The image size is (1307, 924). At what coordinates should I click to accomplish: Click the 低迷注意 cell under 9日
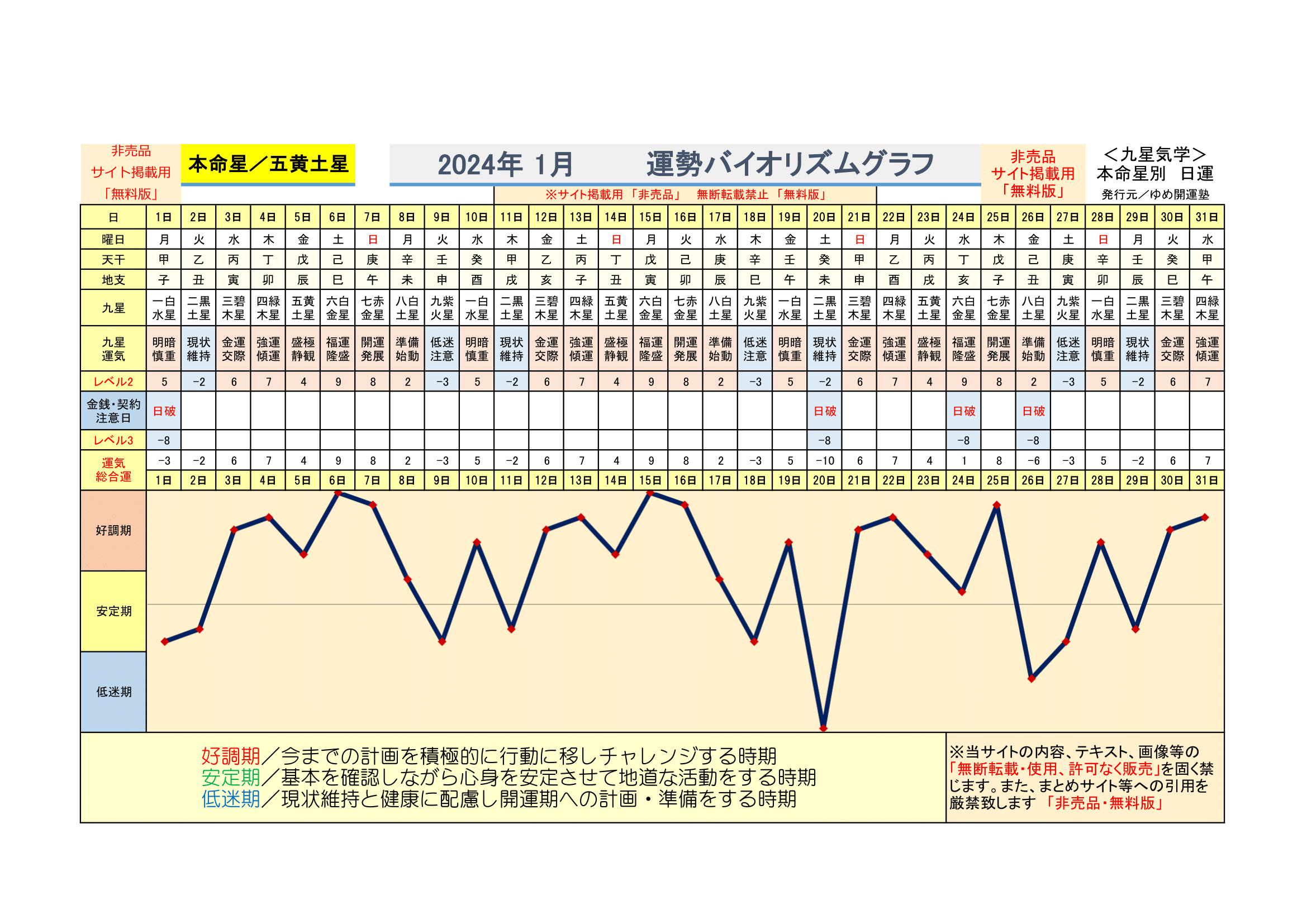click(x=442, y=349)
